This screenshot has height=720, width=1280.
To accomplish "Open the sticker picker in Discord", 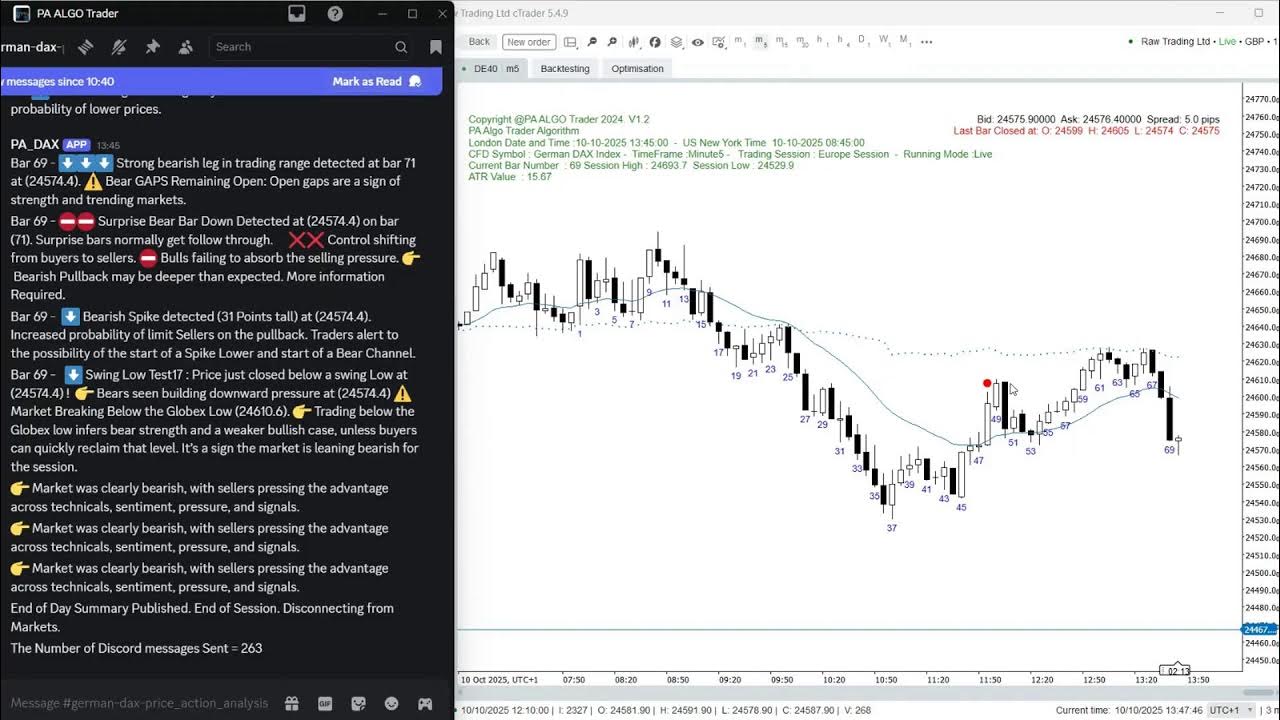I will tap(357, 703).
